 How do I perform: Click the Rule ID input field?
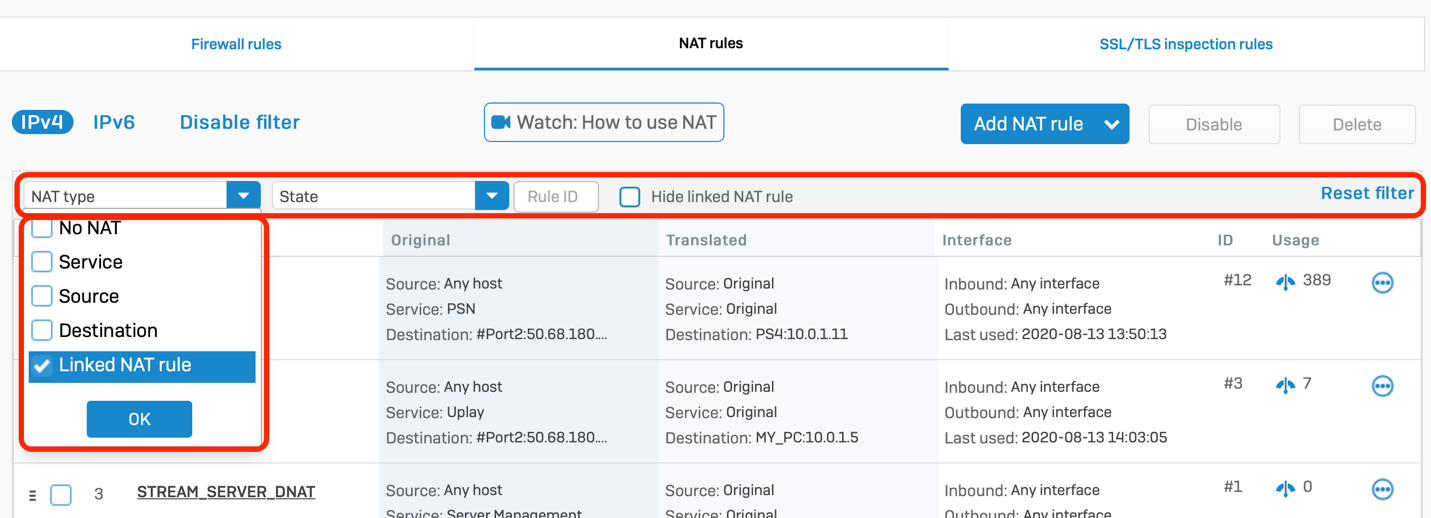tap(556, 197)
